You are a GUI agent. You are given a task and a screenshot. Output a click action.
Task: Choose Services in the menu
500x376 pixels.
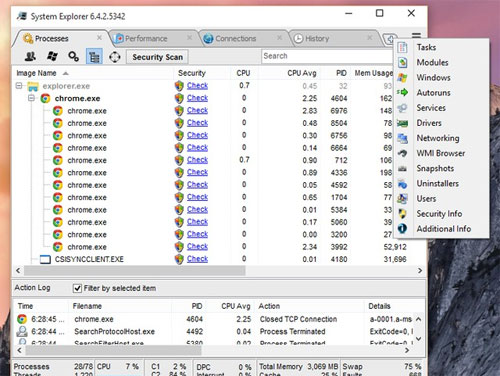[x=431, y=108]
